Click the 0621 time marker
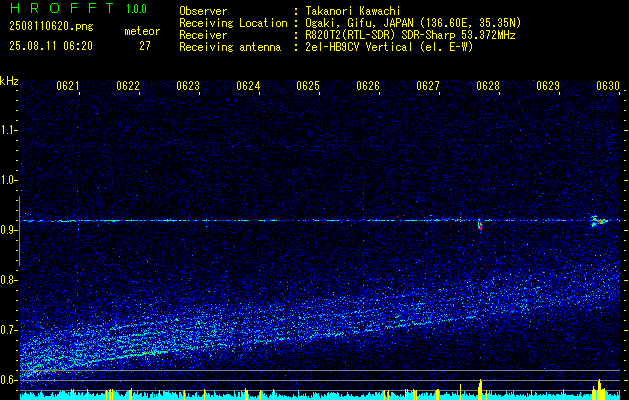 [x=67, y=86]
